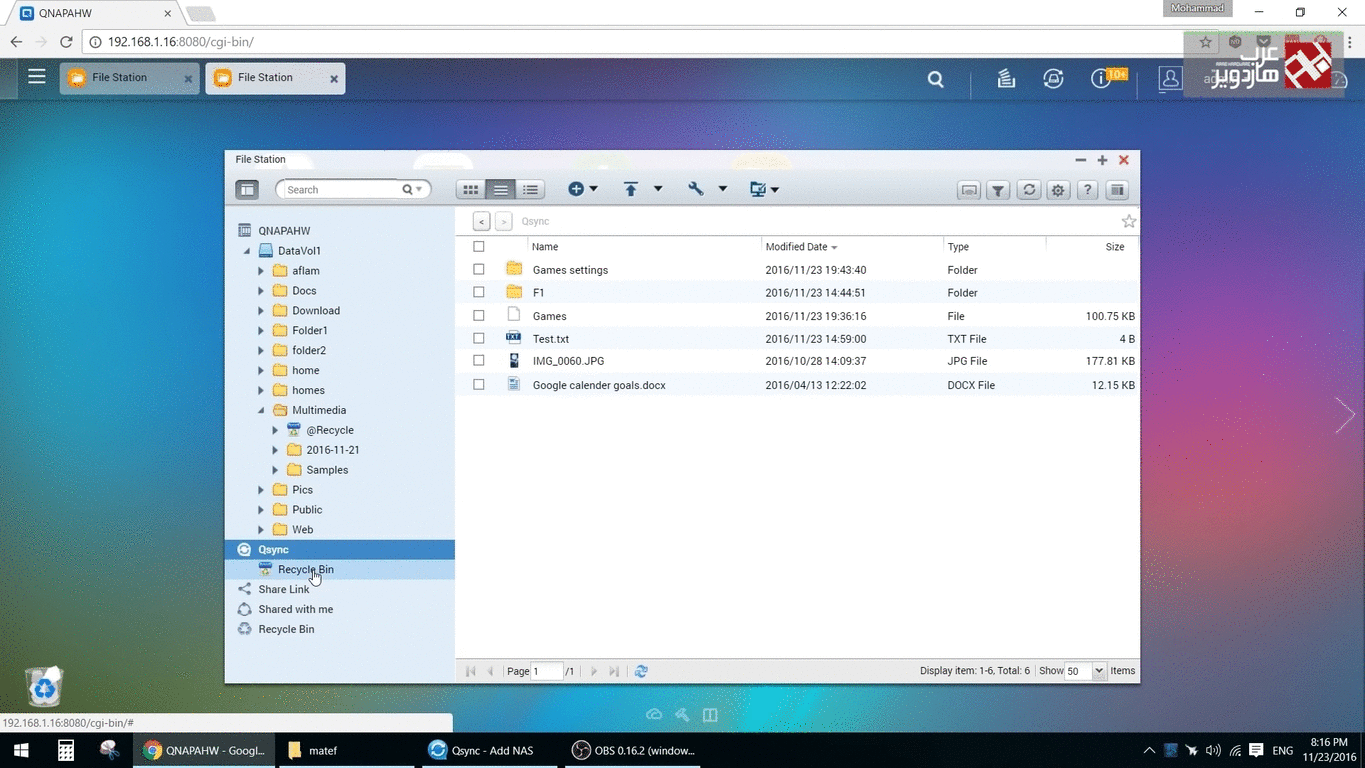Open the upload dropdown arrow

tap(658, 189)
